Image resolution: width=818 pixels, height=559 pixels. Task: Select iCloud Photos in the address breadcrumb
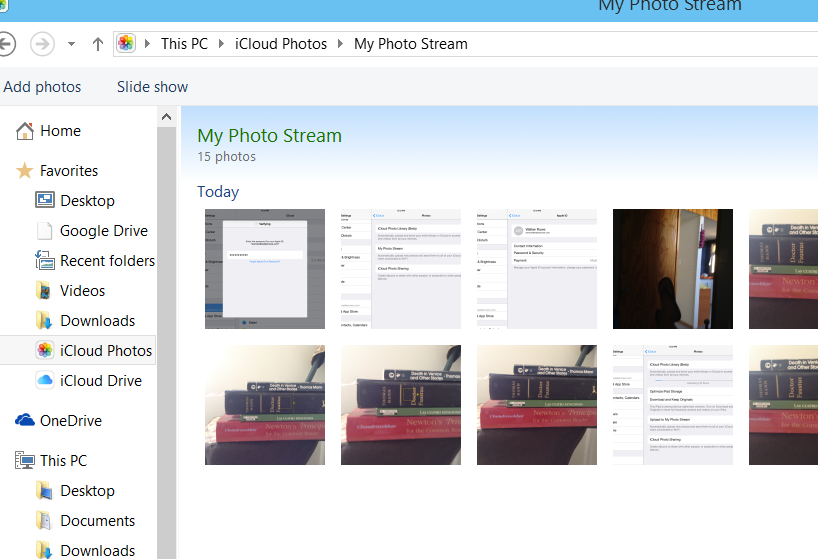click(x=281, y=44)
